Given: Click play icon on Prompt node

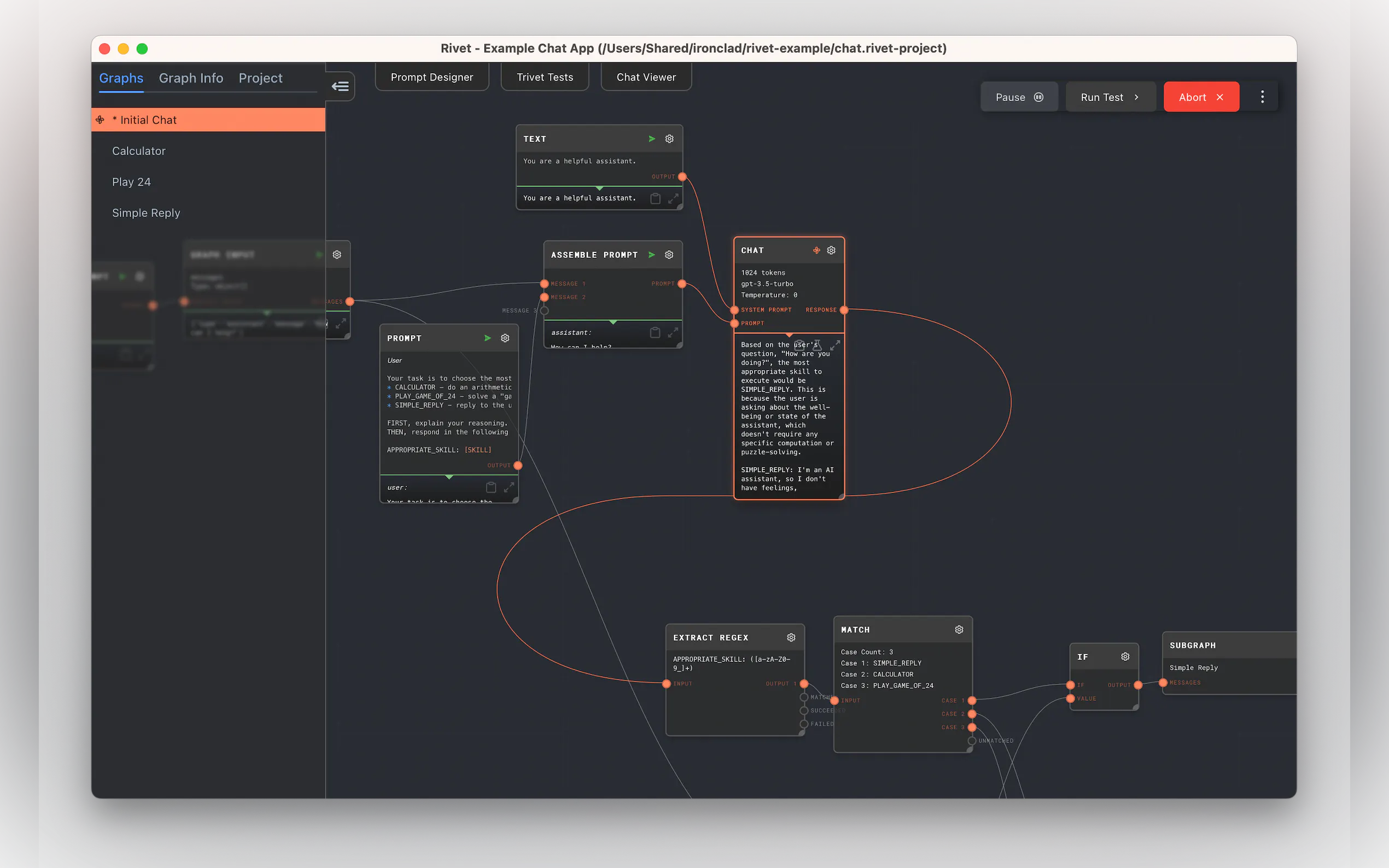Looking at the screenshot, I should 487,338.
